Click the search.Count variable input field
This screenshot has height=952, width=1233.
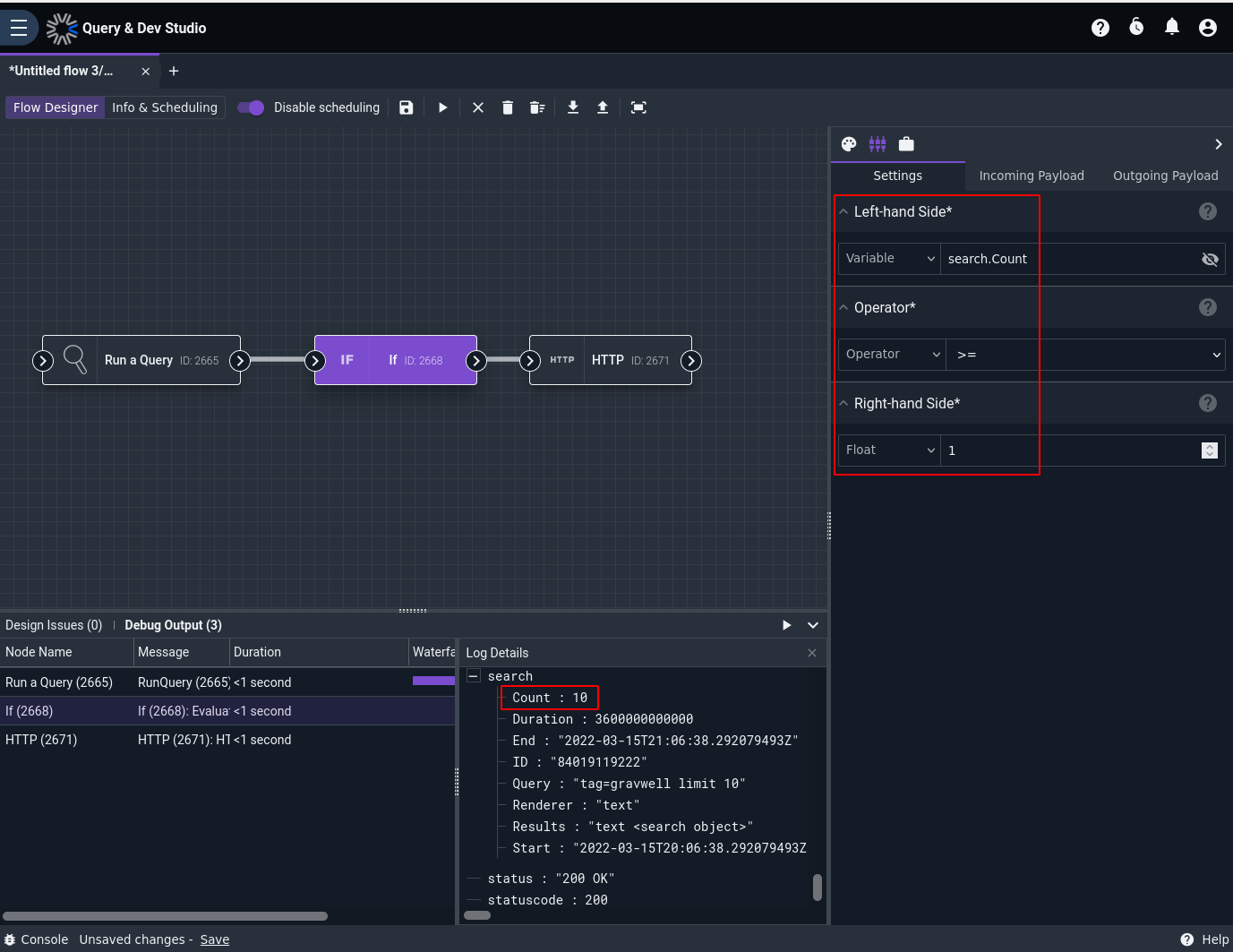[x=1069, y=259]
